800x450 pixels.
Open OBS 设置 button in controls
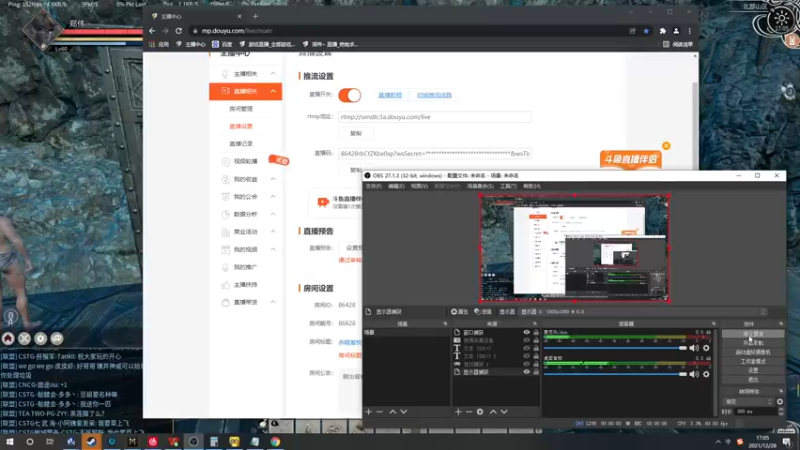[x=753, y=370]
